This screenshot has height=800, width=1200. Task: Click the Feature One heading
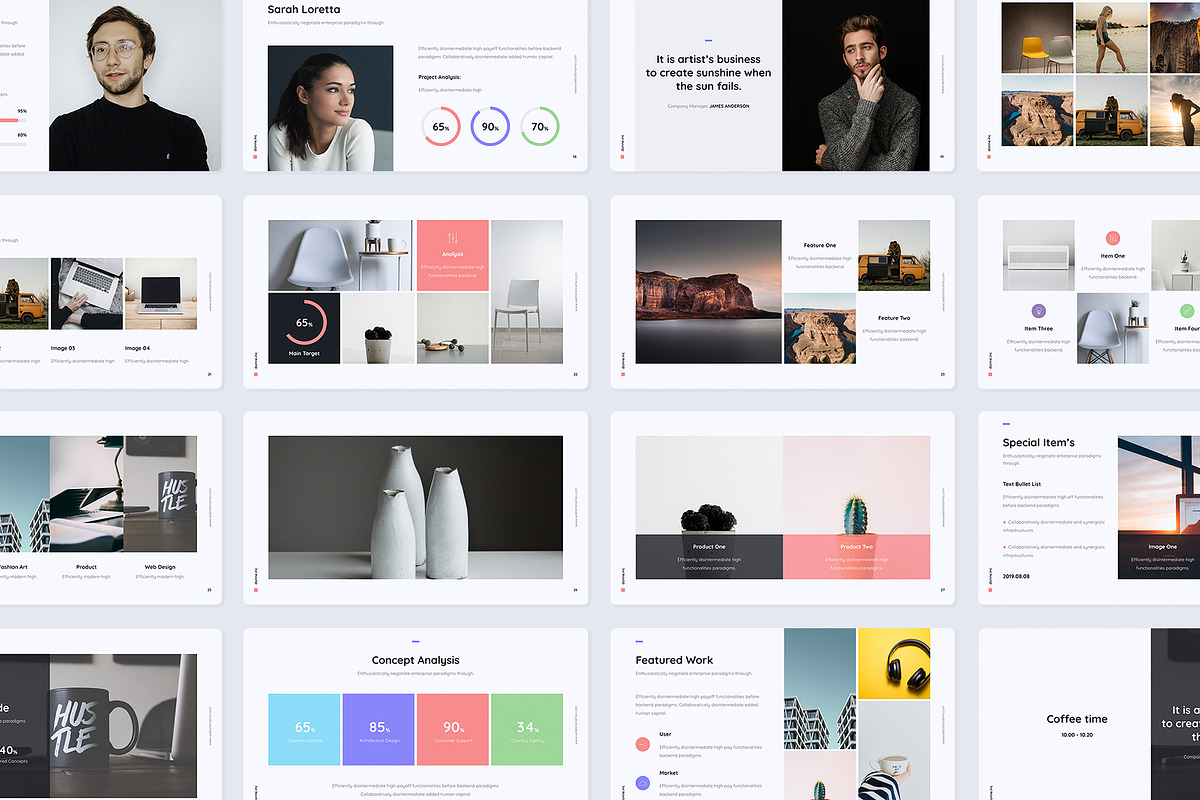tap(820, 245)
